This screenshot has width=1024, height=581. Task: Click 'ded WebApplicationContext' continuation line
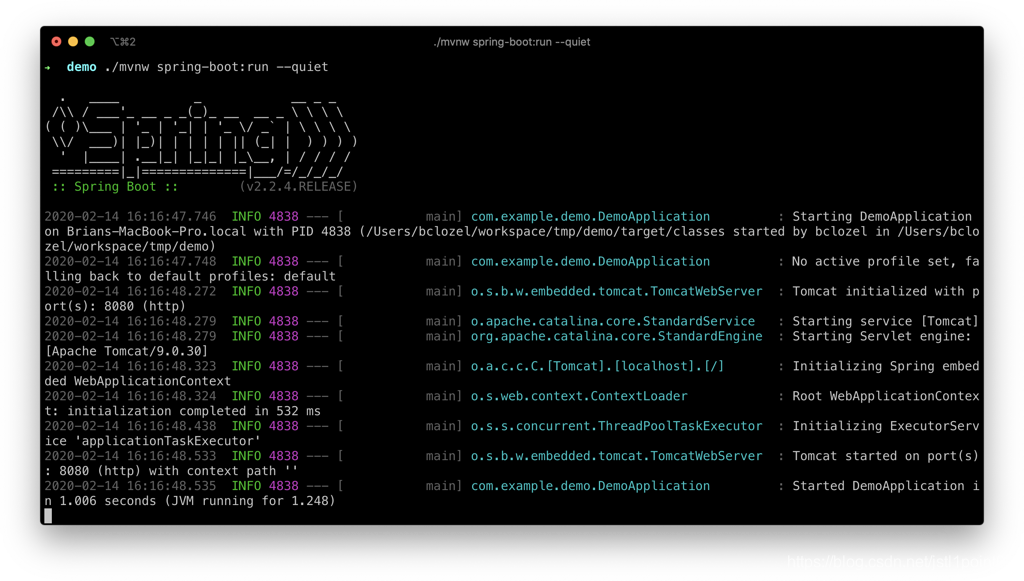pos(138,381)
